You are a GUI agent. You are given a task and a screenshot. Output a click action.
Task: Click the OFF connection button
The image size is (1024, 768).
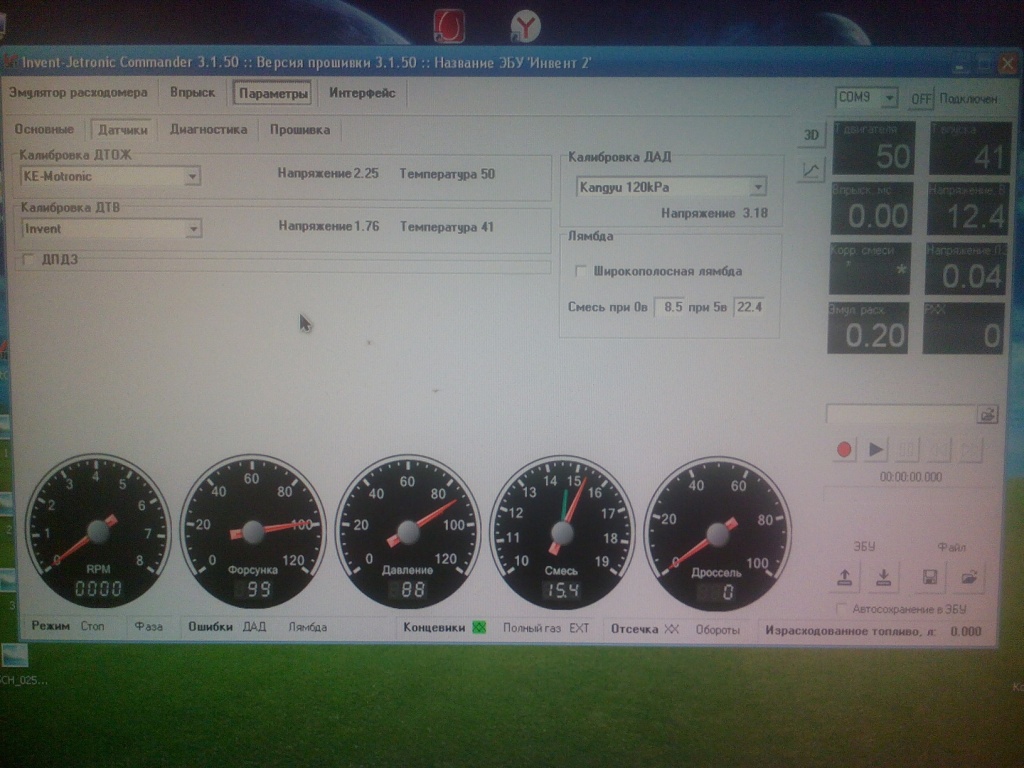point(921,99)
